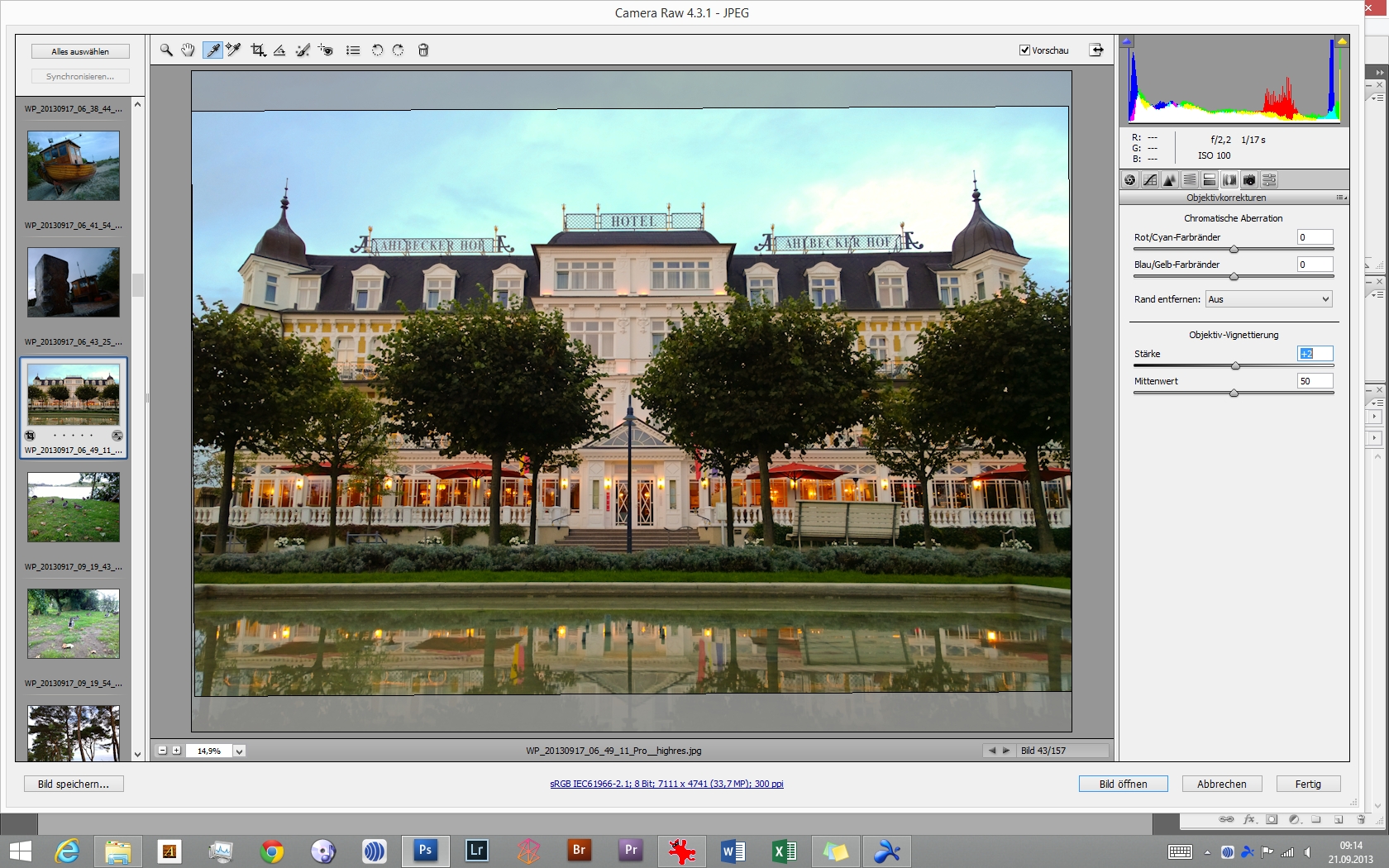Open the Rand entfernen dropdown
The height and width of the screenshot is (868, 1389).
click(1268, 299)
